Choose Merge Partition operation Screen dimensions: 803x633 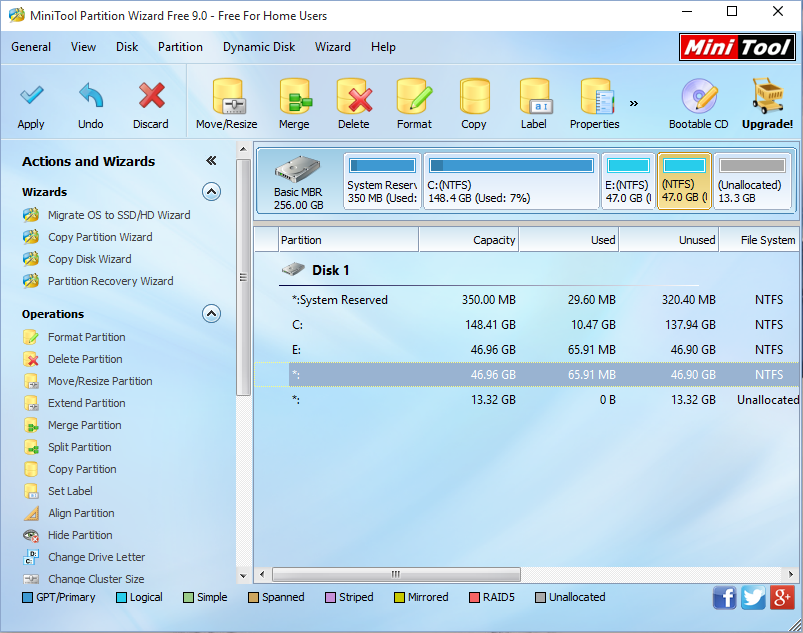coord(84,425)
